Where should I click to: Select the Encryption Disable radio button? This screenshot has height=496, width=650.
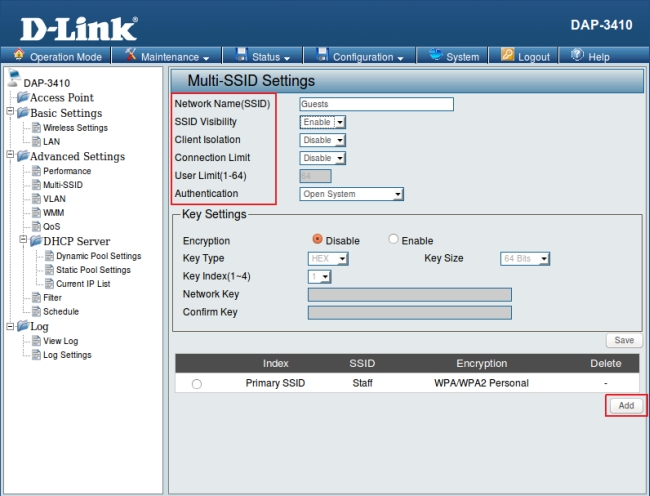[x=318, y=240]
